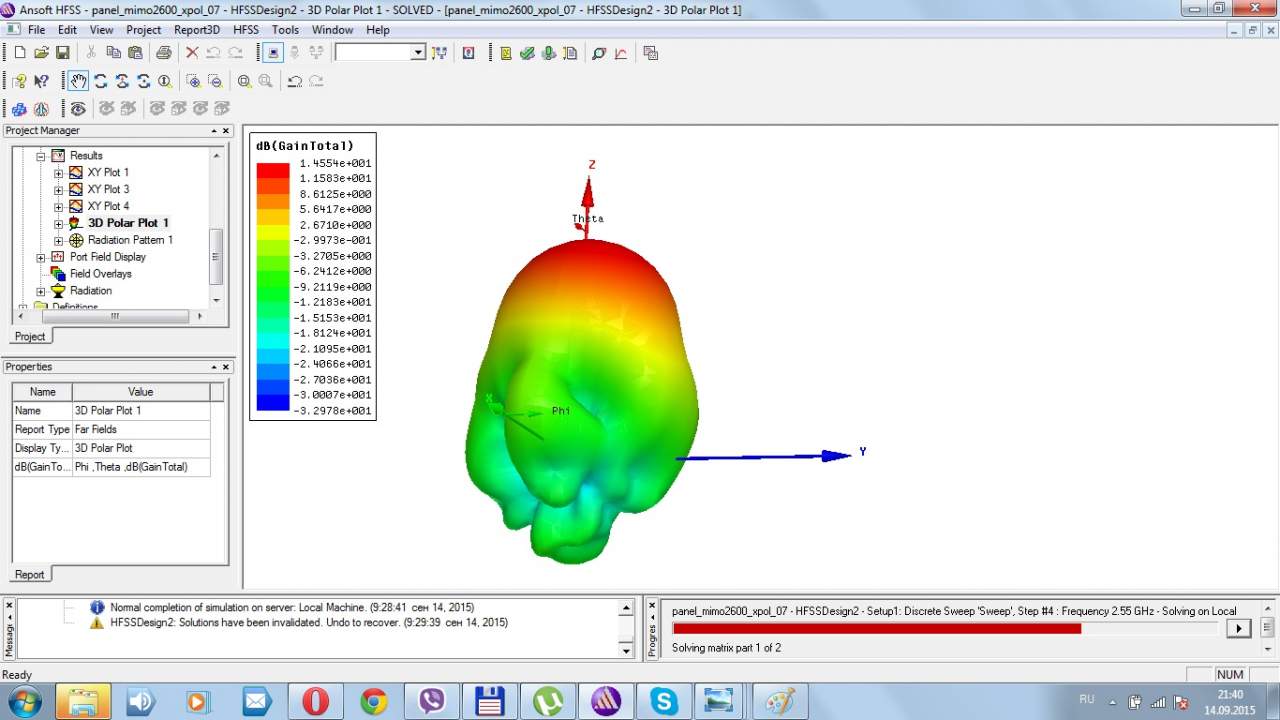Click the progress bar arrow button

click(1238, 628)
